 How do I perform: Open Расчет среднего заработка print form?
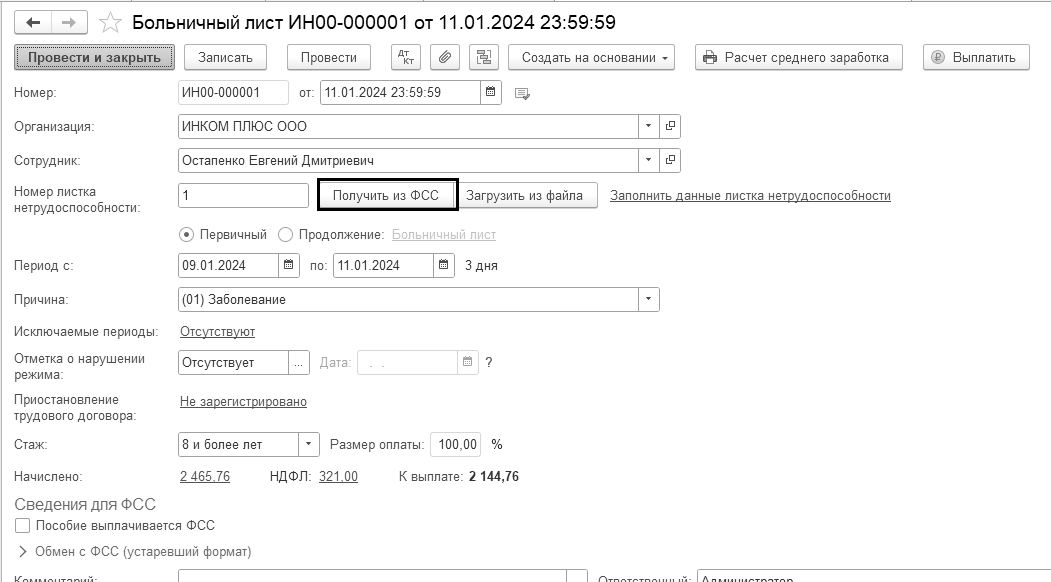[798, 58]
